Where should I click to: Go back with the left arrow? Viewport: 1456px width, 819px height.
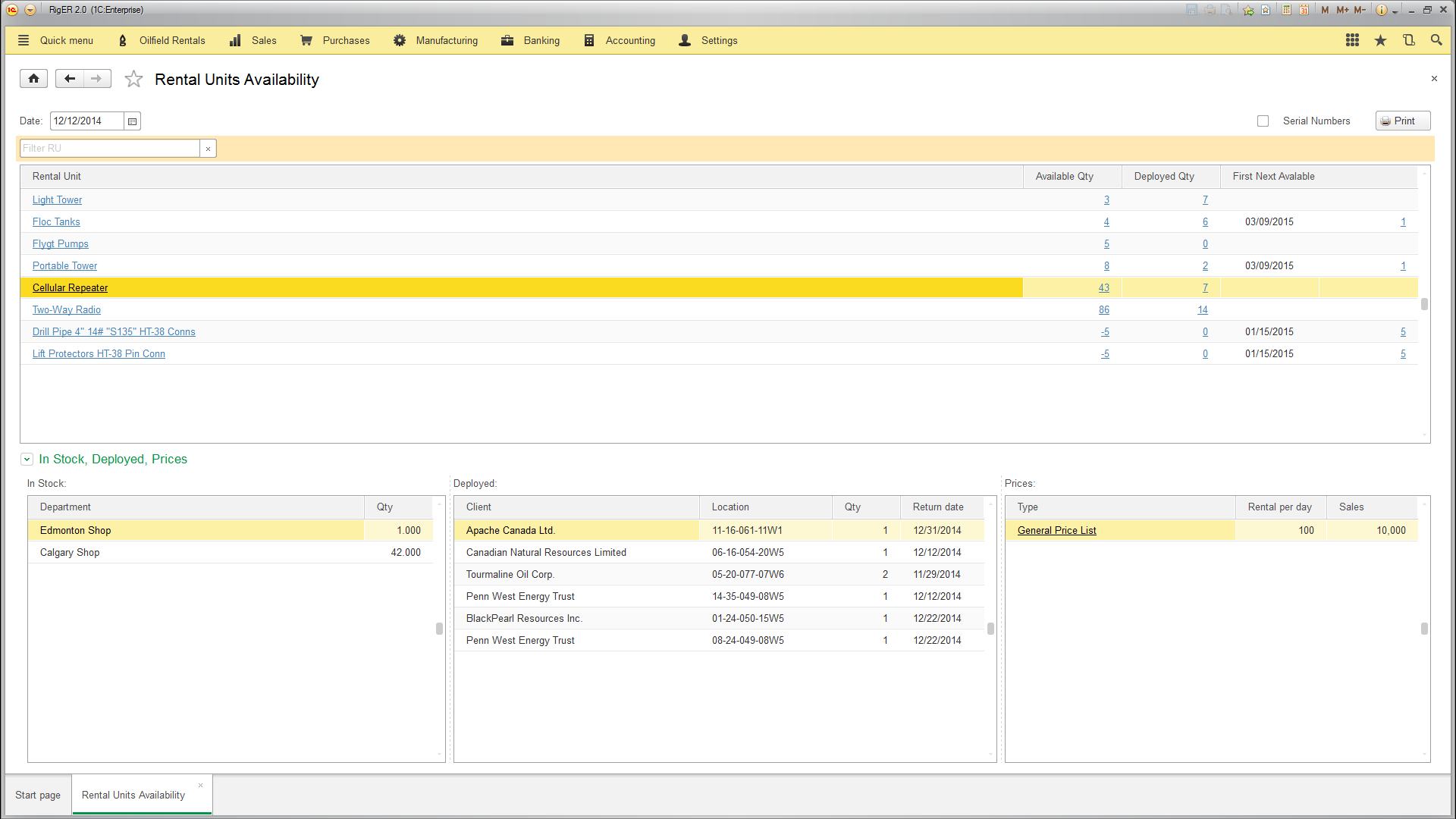(70, 79)
